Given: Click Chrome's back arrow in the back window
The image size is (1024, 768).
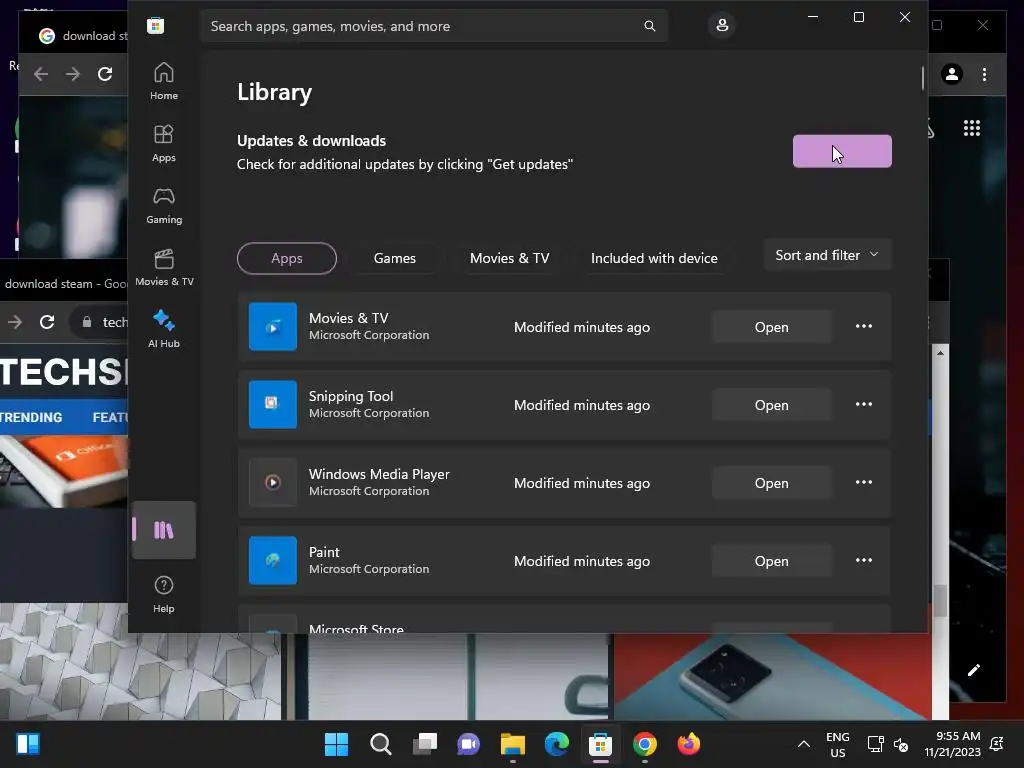Looking at the screenshot, I should click(41, 74).
